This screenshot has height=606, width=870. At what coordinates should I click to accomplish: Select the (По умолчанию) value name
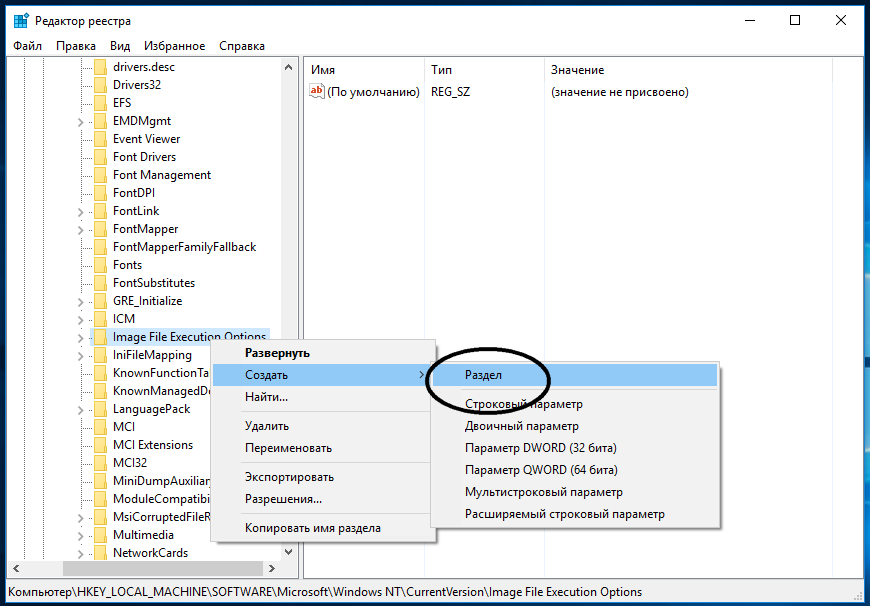(373, 92)
